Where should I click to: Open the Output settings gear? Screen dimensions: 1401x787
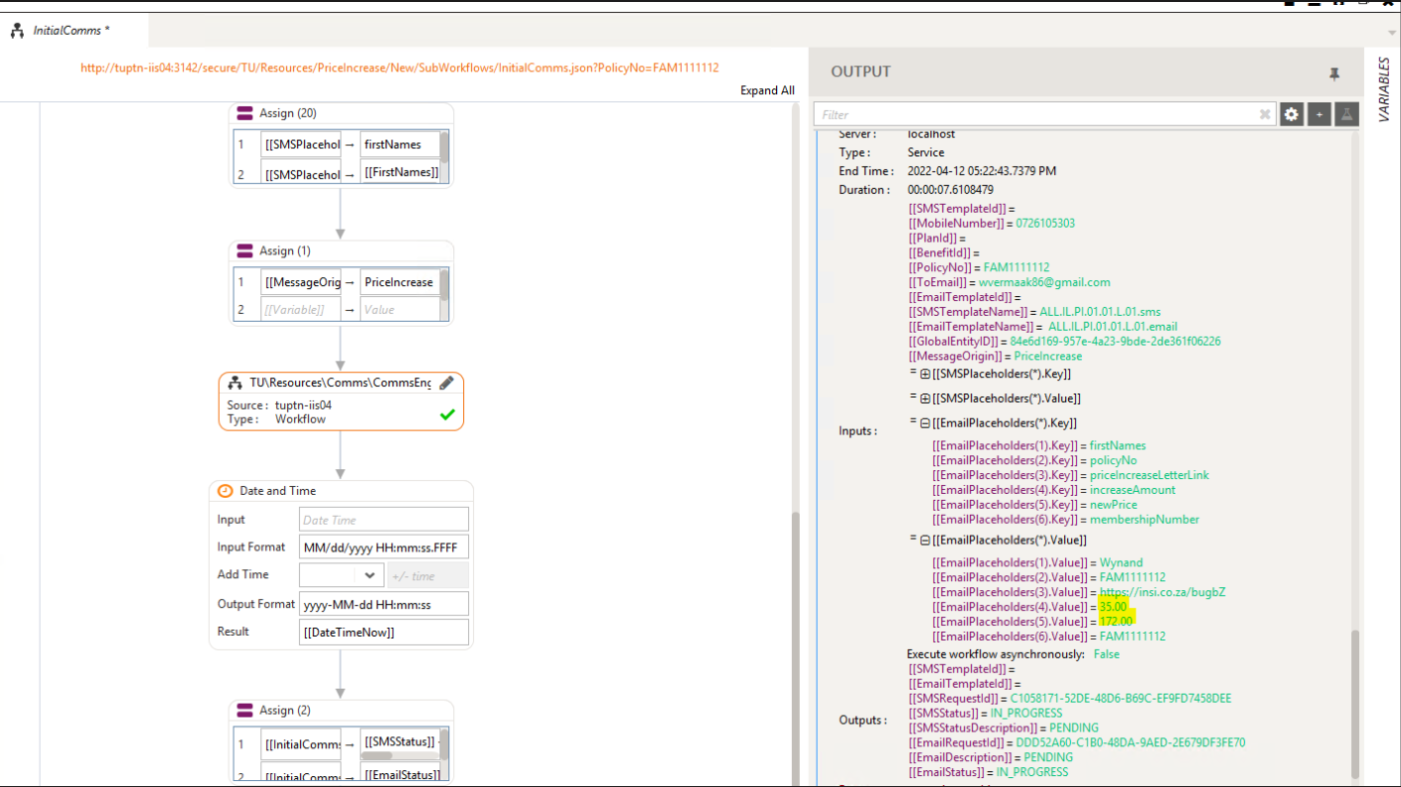(1292, 115)
